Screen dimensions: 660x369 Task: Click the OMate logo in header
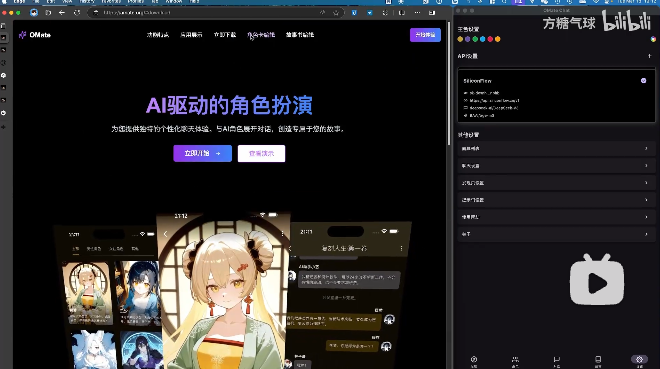35,35
